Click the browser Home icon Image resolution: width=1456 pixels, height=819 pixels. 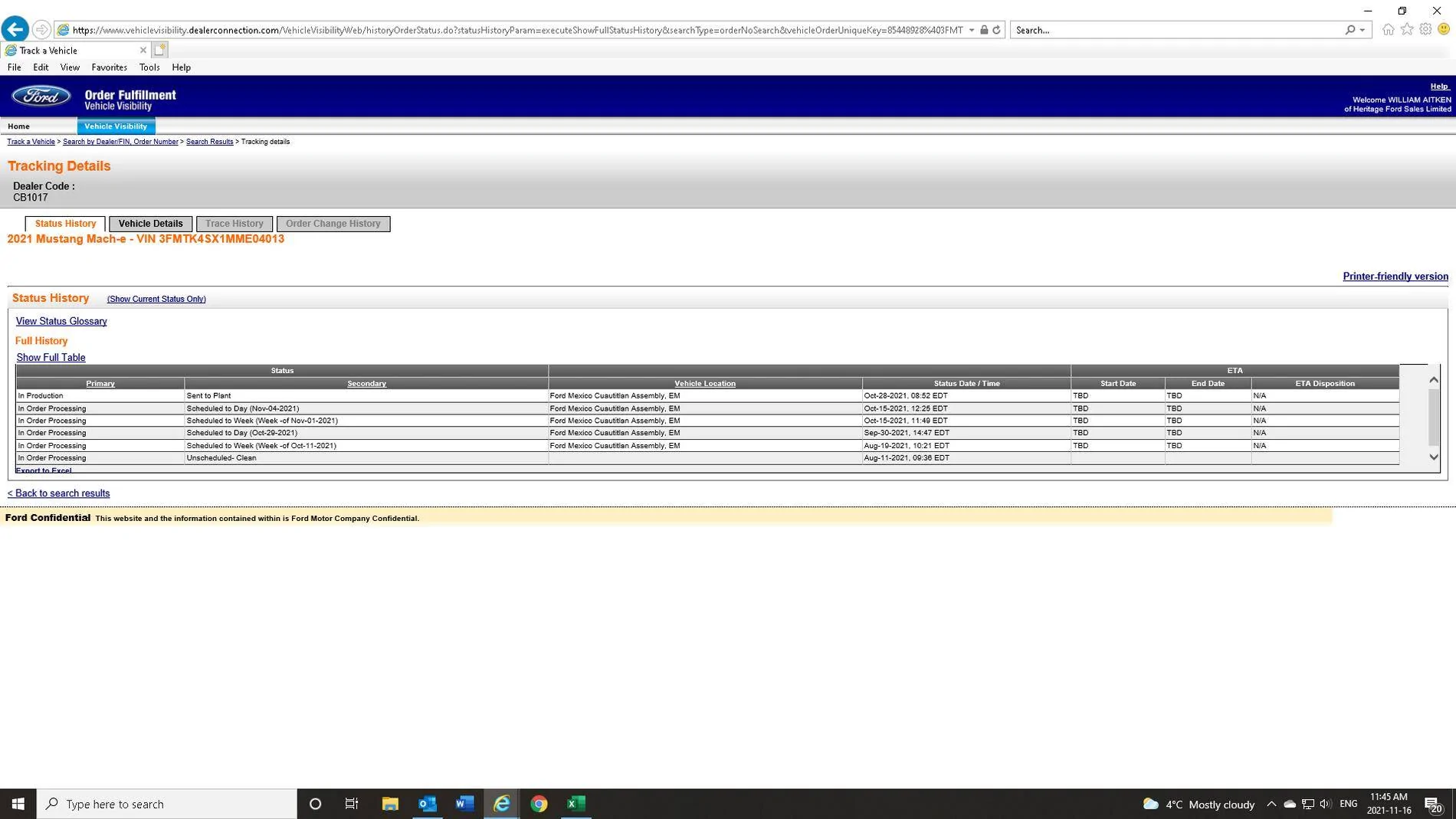1389,29
